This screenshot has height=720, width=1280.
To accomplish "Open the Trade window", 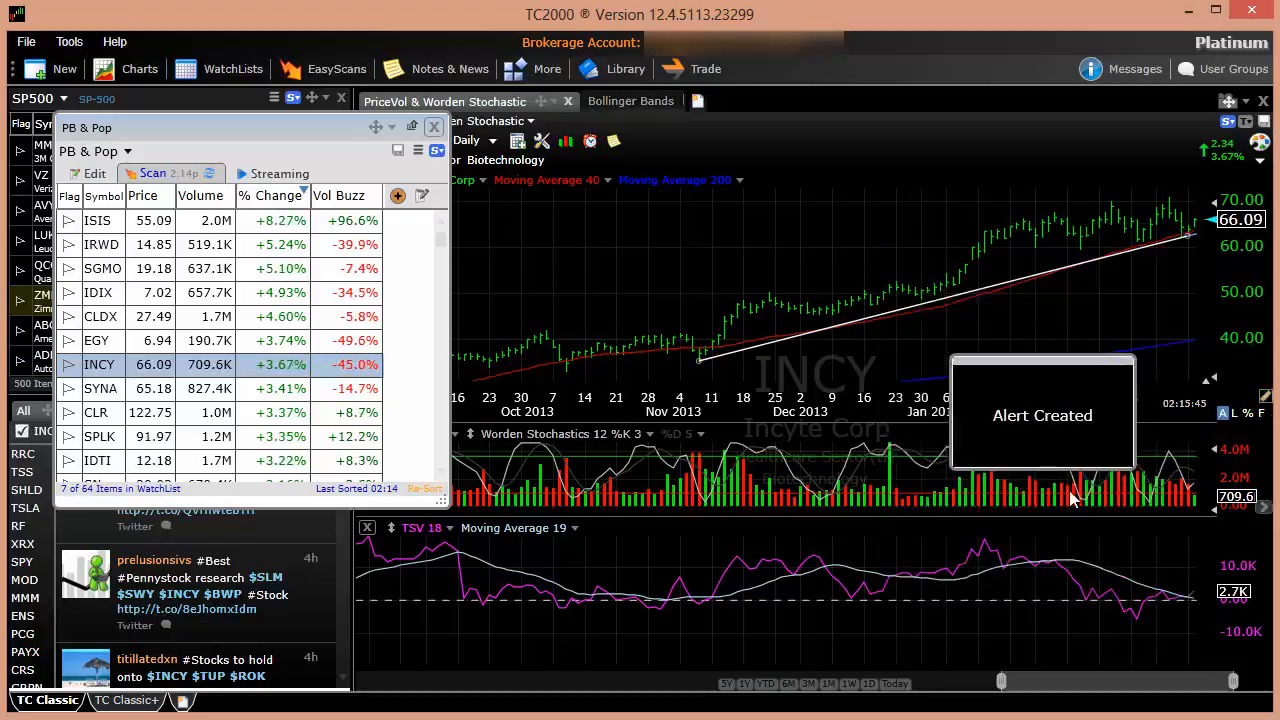I will pyautogui.click(x=692, y=69).
